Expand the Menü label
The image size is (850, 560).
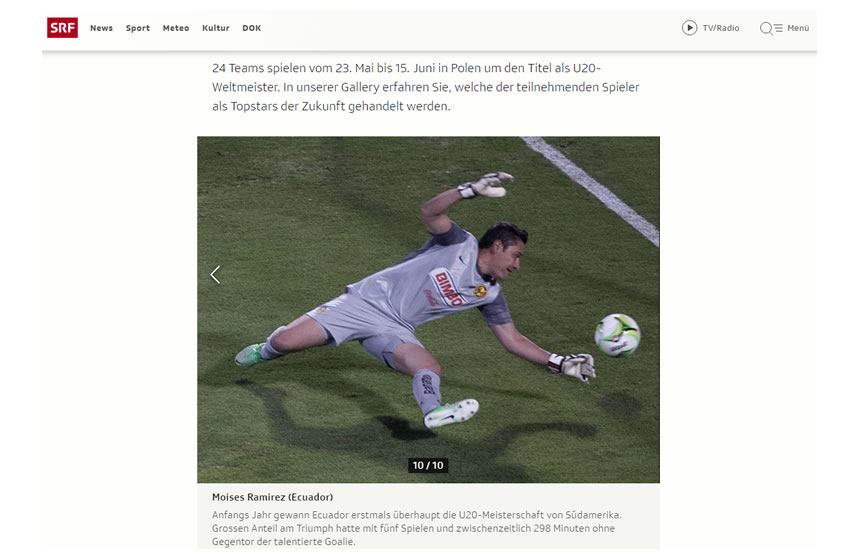point(798,28)
